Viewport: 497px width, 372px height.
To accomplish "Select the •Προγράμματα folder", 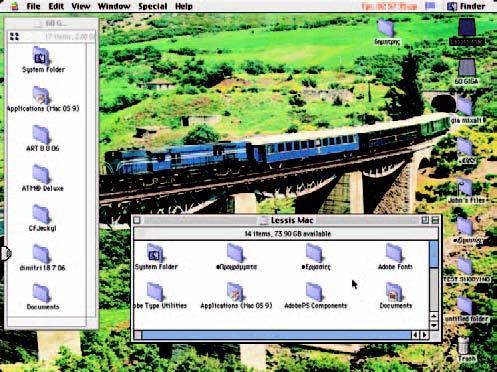I will [x=236, y=256].
